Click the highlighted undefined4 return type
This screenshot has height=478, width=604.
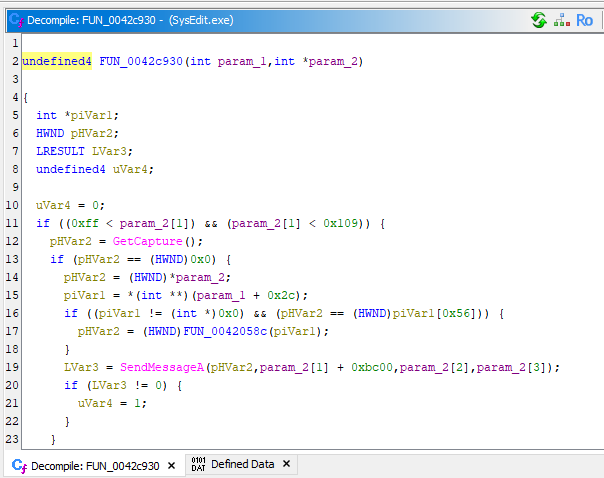point(56,61)
